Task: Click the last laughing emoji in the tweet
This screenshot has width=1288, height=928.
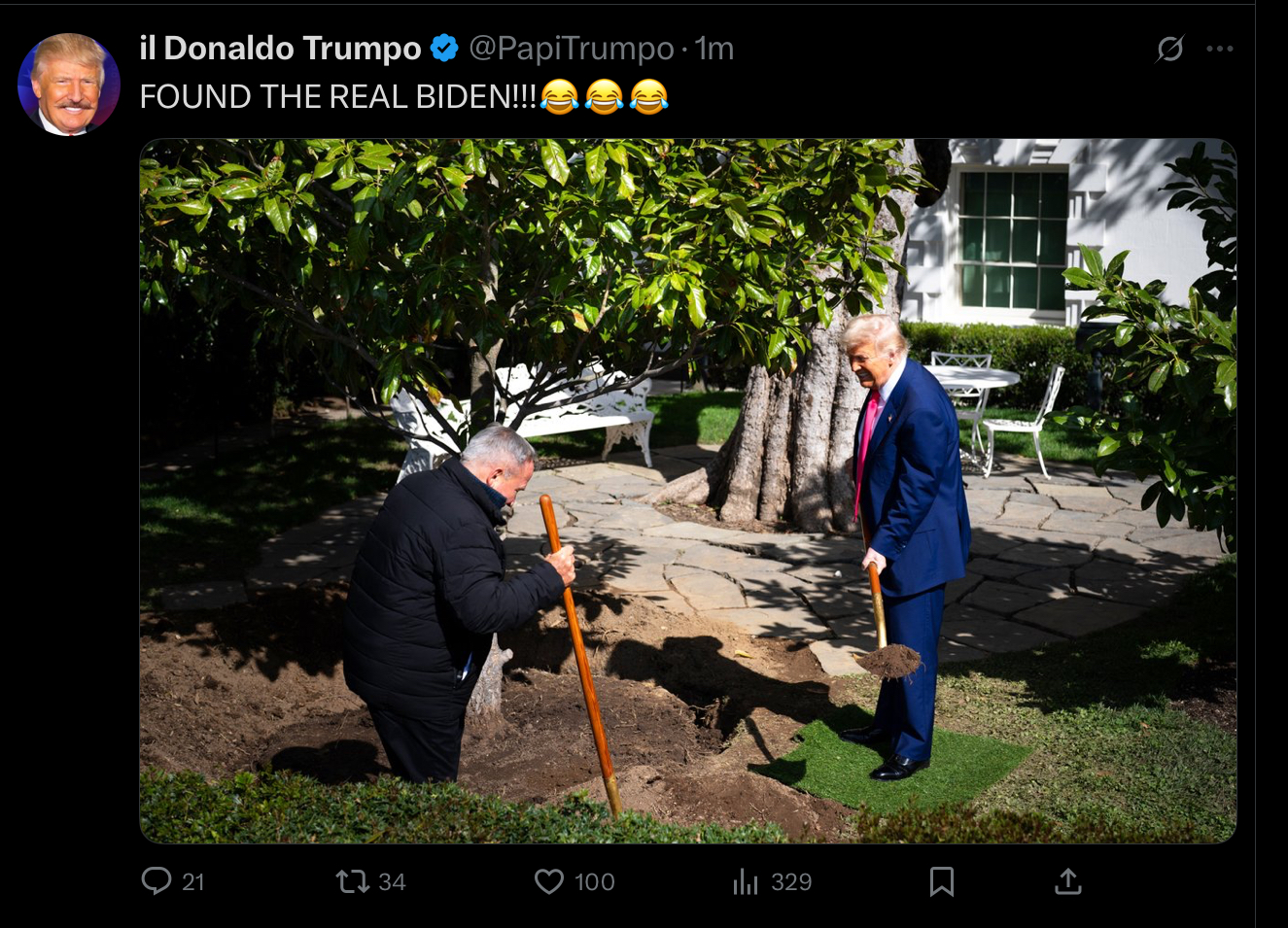Action: point(649,96)
